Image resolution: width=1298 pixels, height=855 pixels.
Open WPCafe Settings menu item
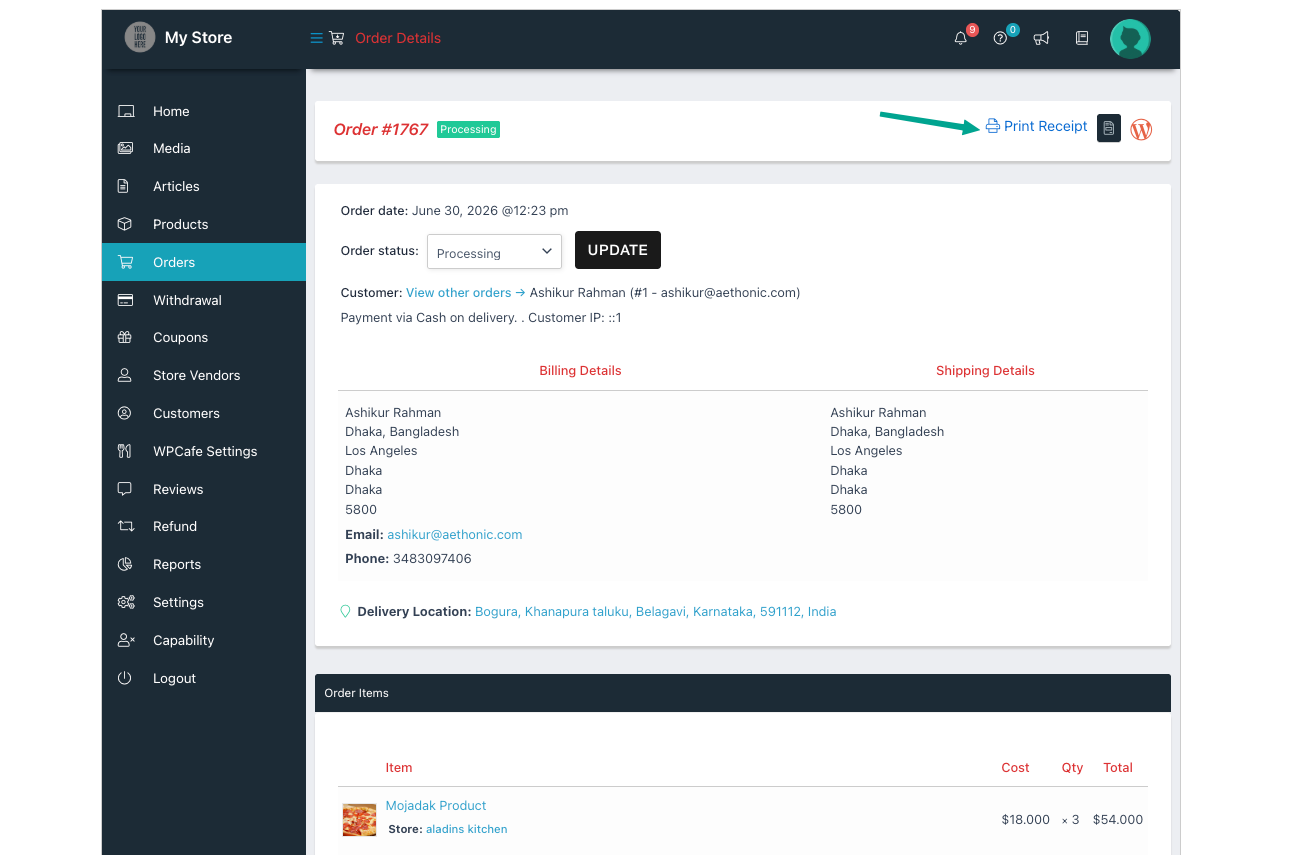[204, 451]
